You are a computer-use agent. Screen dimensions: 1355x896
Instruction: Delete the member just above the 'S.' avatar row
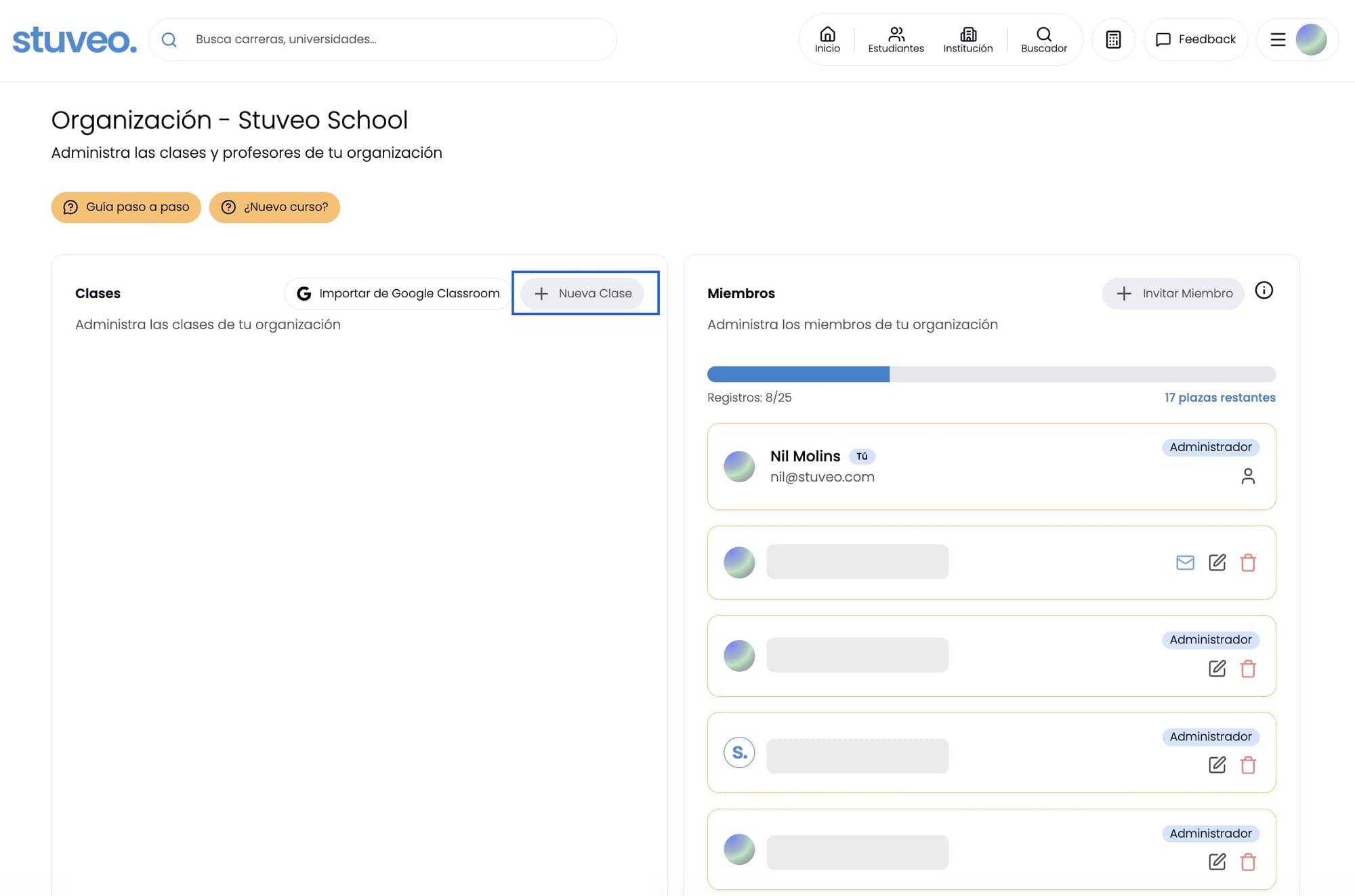(x=1248, y=669)
